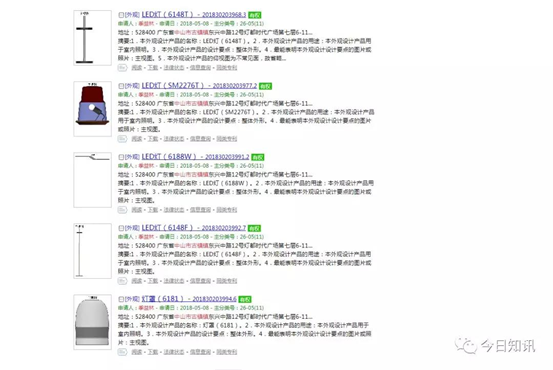Image resolution: width=553 pixels, height=370 pixels.
Task: View the 6188W lamp design thumbnail
Action: tap(92, 180)
